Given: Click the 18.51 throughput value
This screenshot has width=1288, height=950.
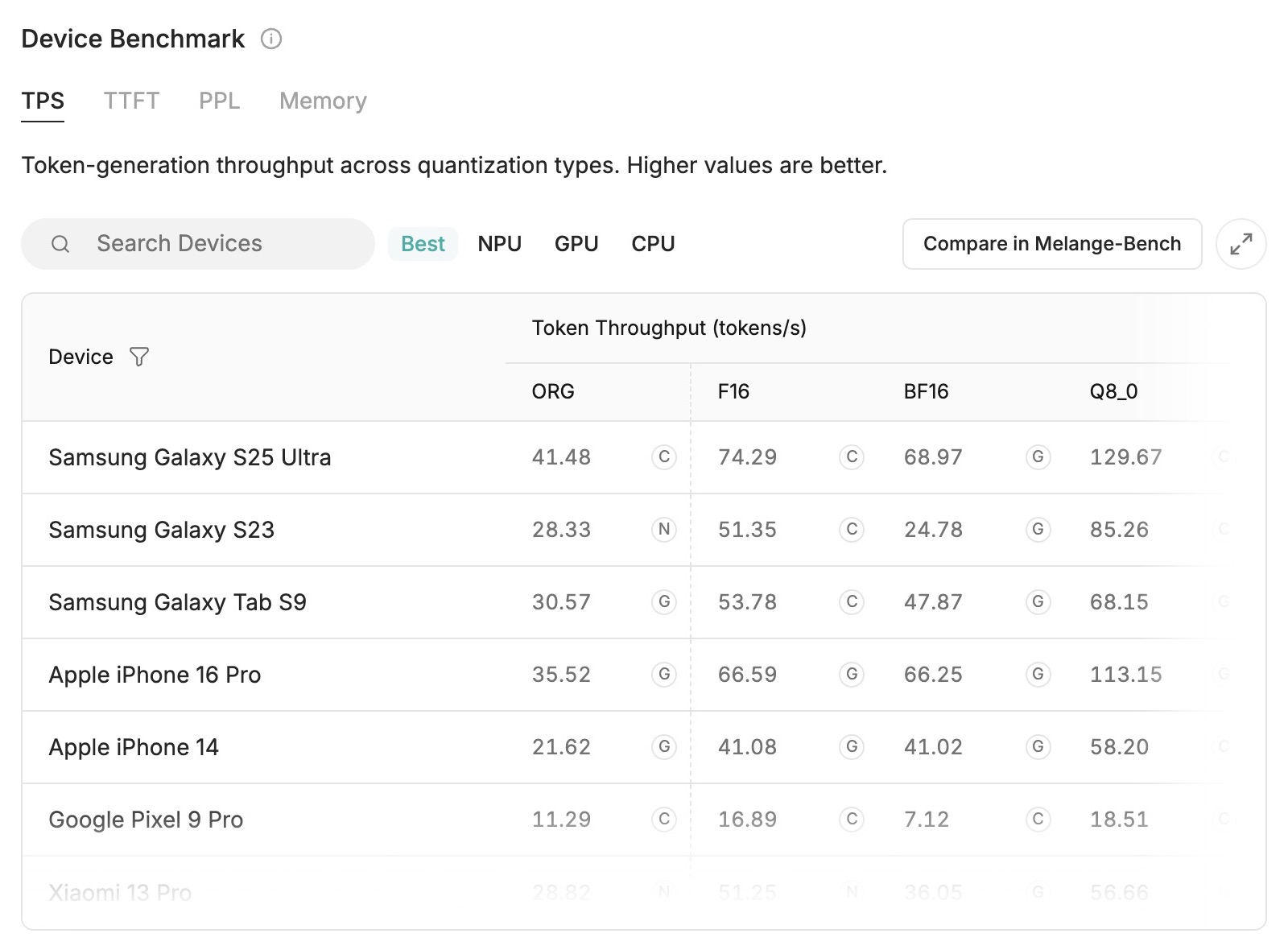Looking at the screenshot, I should coord(1119,820).
